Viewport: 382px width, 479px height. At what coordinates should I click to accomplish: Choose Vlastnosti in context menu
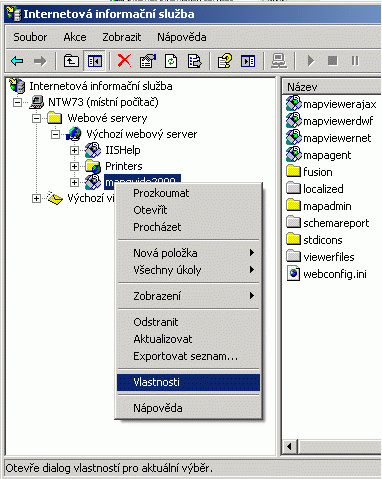coord(188,382)
